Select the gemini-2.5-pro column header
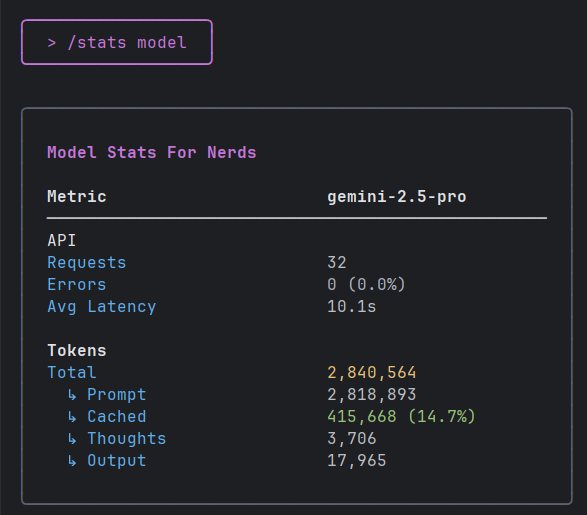 point(397,197)
